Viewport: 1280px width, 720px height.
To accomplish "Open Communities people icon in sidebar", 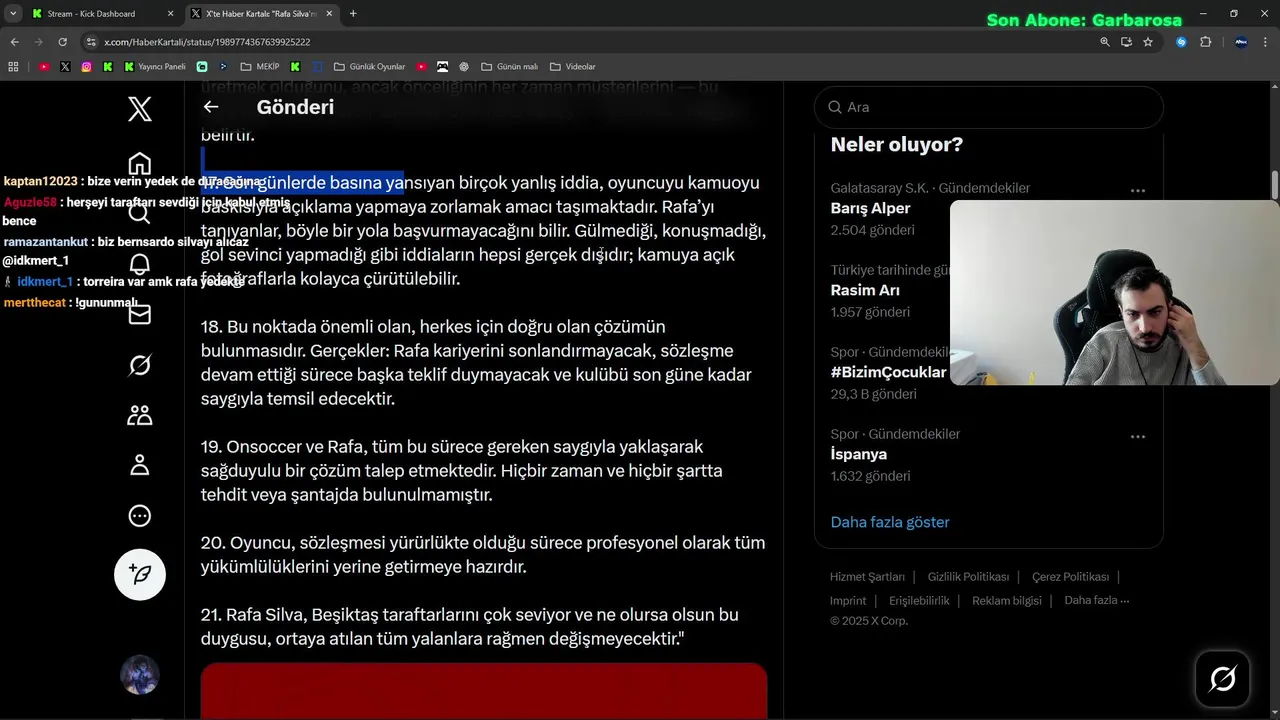I will tap(140, 415).
